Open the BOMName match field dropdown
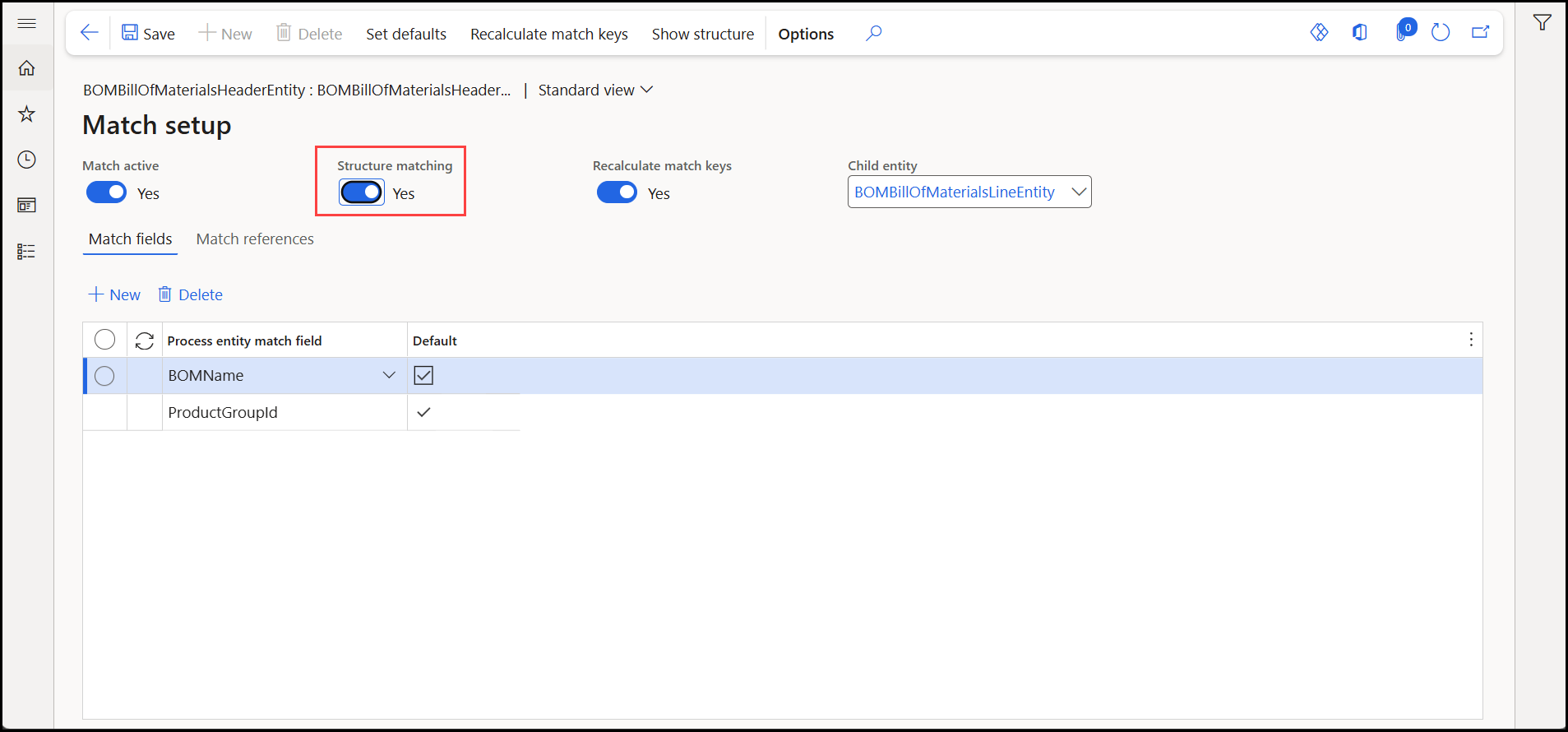Image resolution: width=1568 pixels, height=732 pixels. pos(389,376)
